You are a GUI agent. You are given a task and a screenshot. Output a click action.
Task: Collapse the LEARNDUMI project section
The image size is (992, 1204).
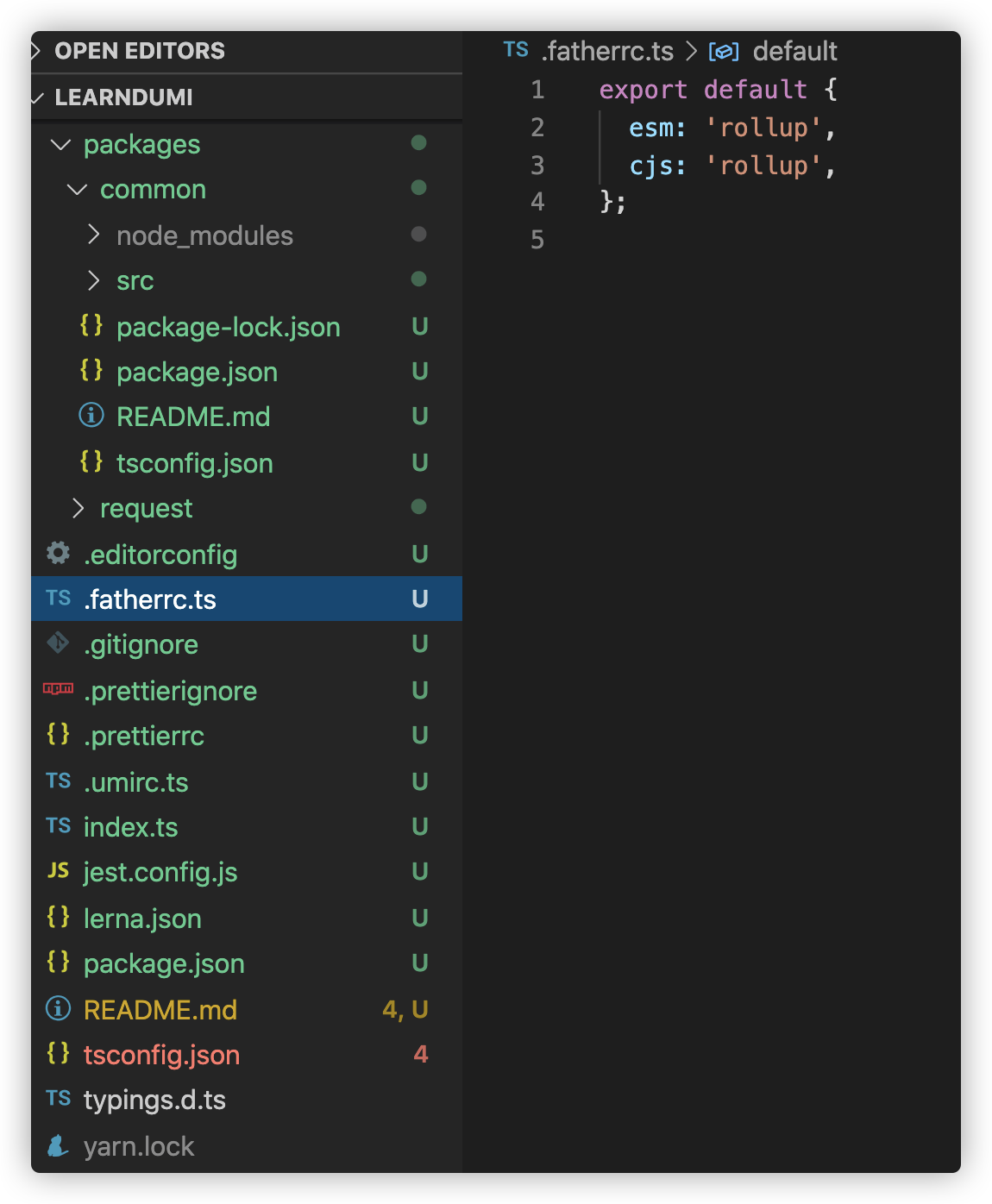[x=37, y=97]
